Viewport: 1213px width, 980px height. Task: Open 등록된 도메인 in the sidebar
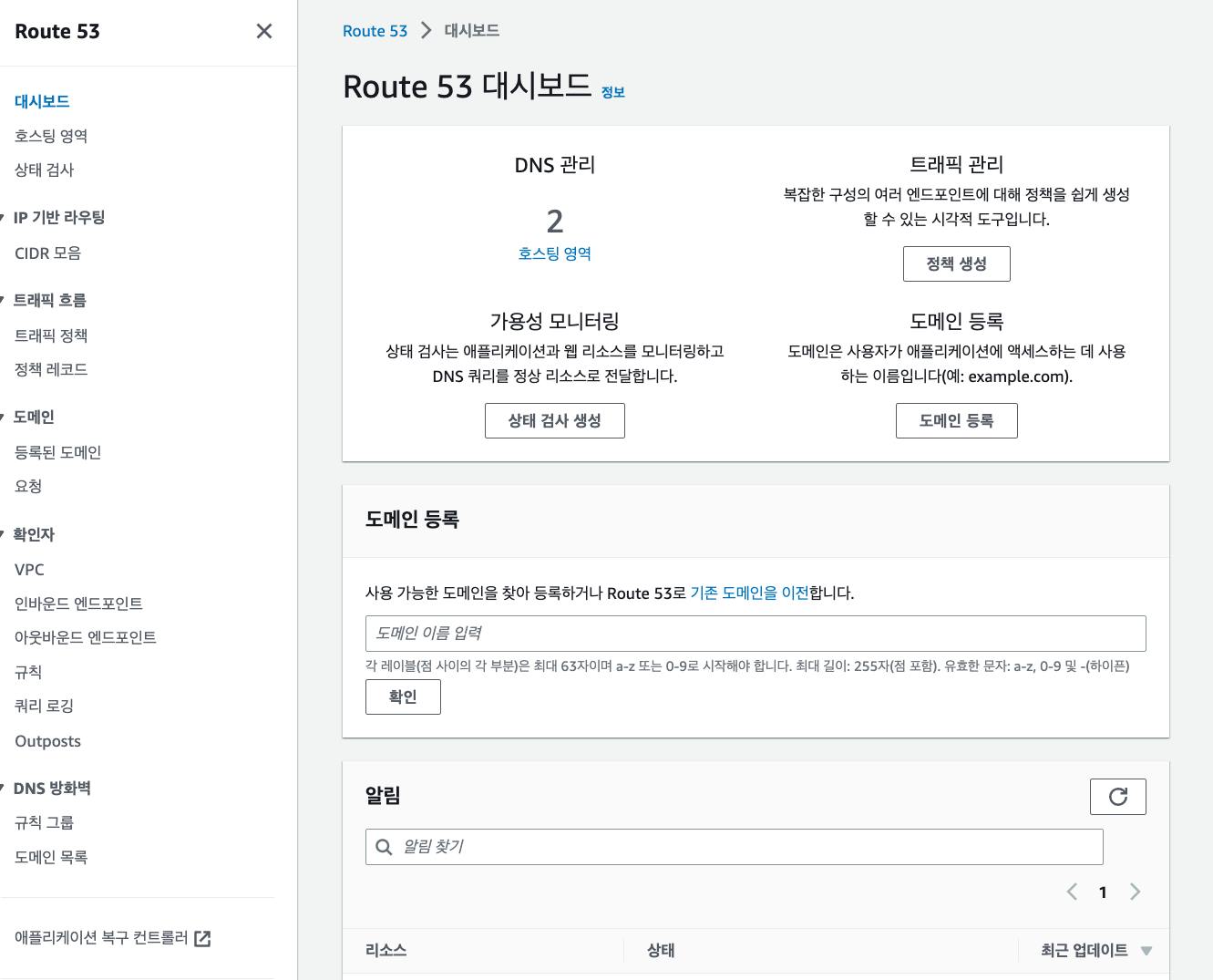pyautogui.click(x=57, y=452)
